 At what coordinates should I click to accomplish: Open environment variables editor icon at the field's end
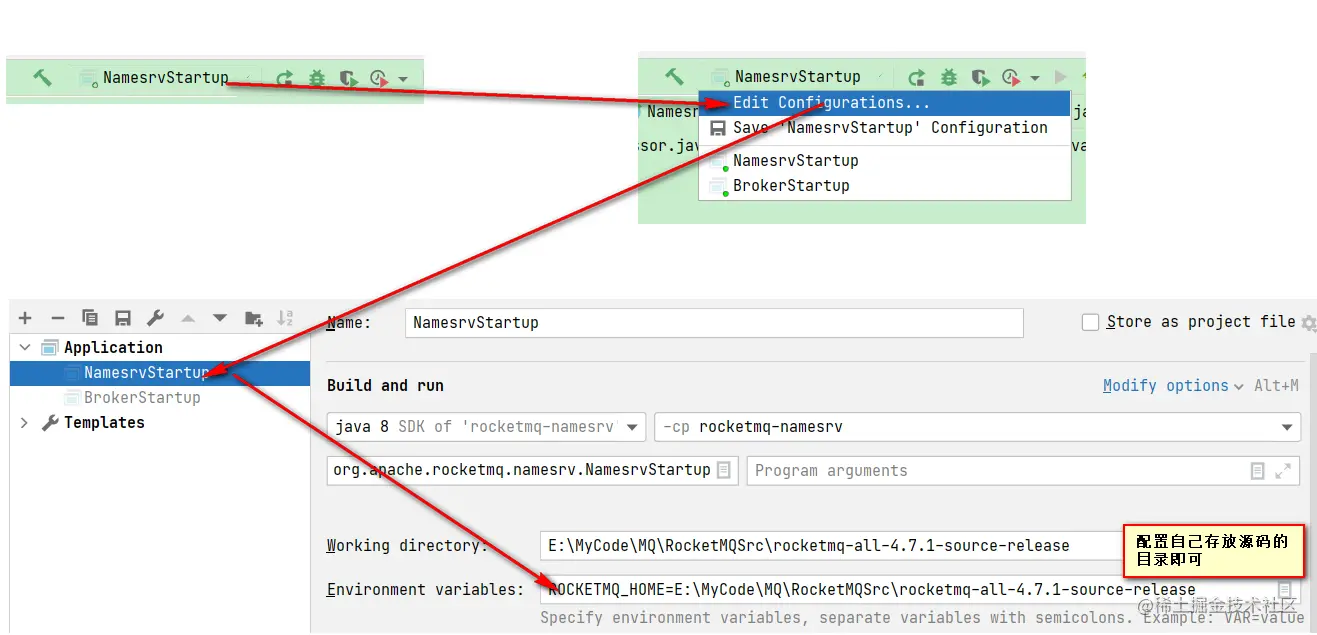point(1286,590)
